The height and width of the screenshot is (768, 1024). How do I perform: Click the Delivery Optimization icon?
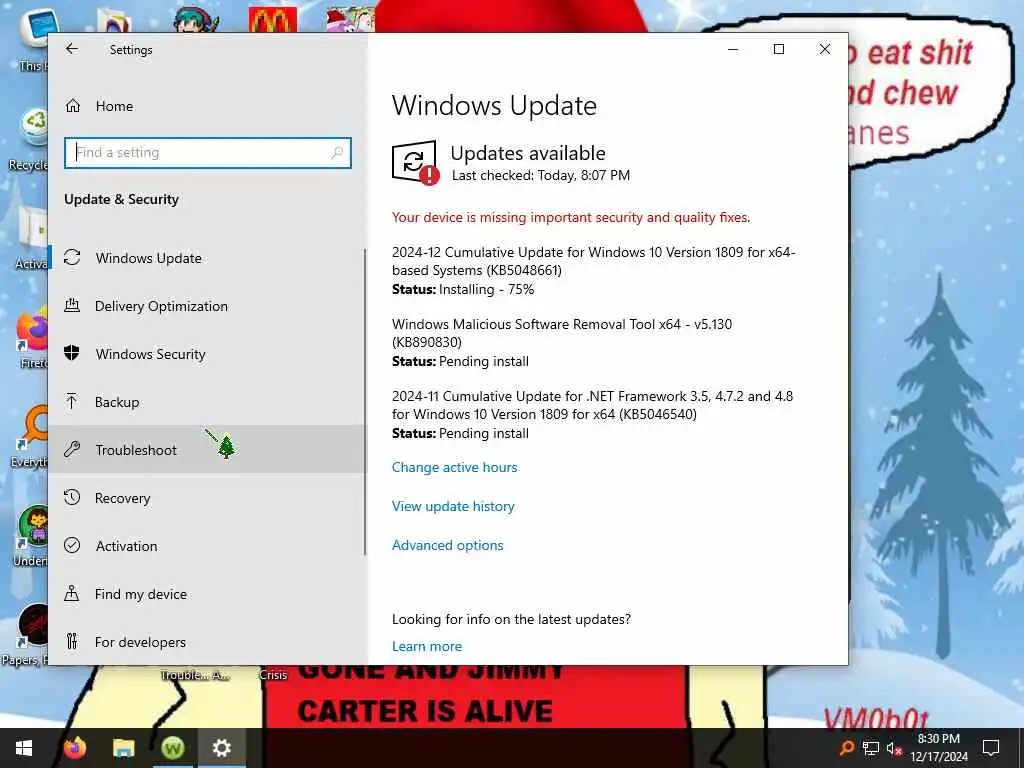(x=72, y=305)
